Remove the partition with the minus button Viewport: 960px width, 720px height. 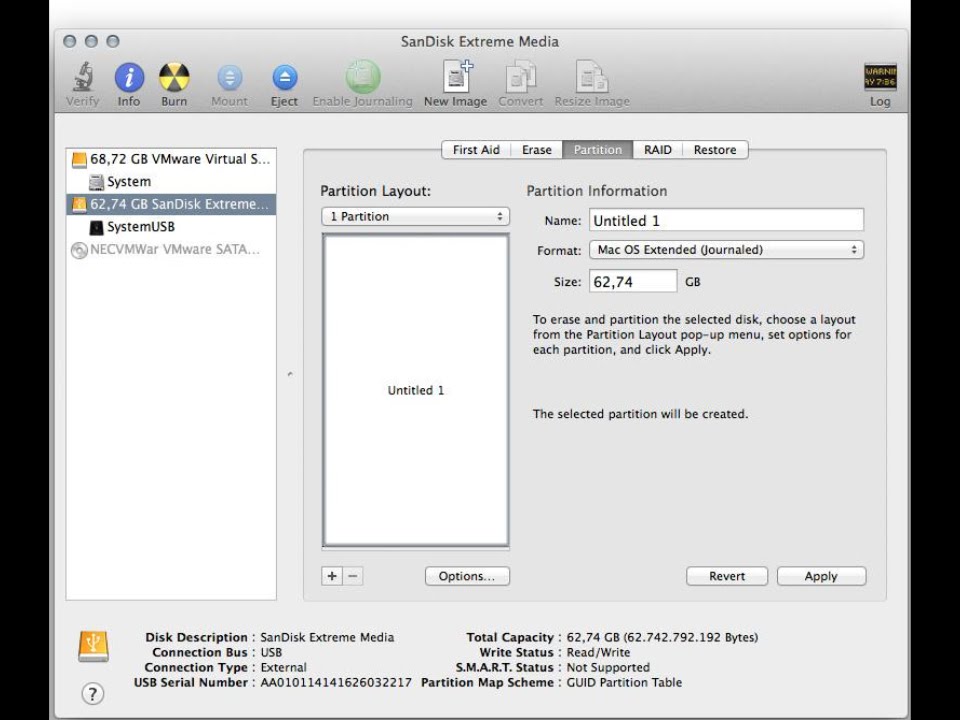tap(353, 576)
